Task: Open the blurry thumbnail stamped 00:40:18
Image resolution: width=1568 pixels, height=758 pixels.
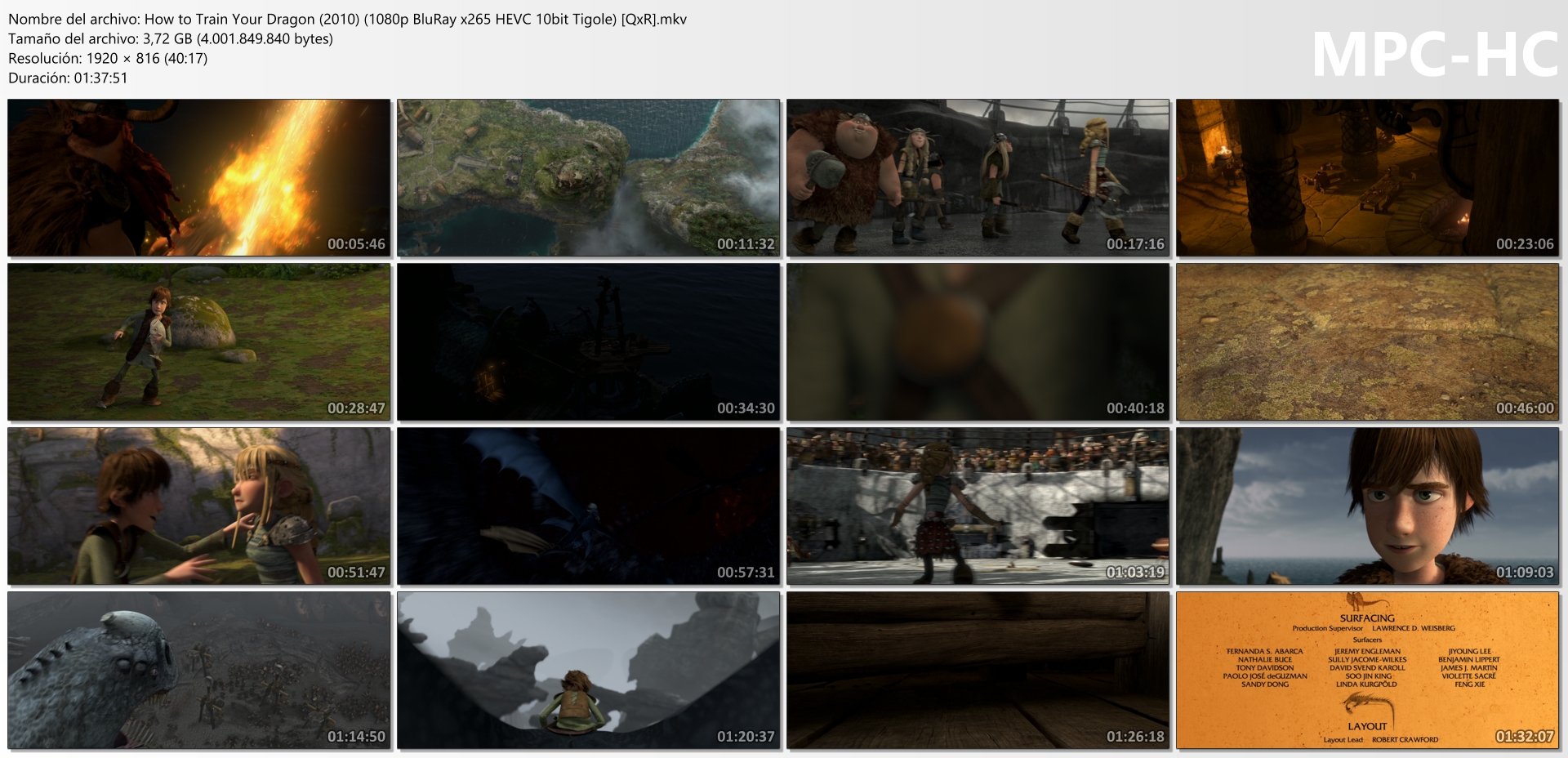Action: [x=978, y=342]
